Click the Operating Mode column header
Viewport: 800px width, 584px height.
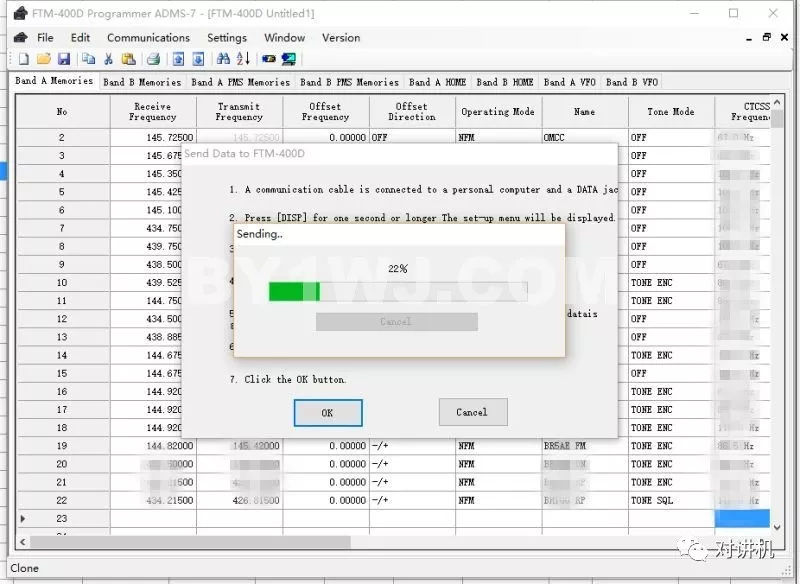498,112
